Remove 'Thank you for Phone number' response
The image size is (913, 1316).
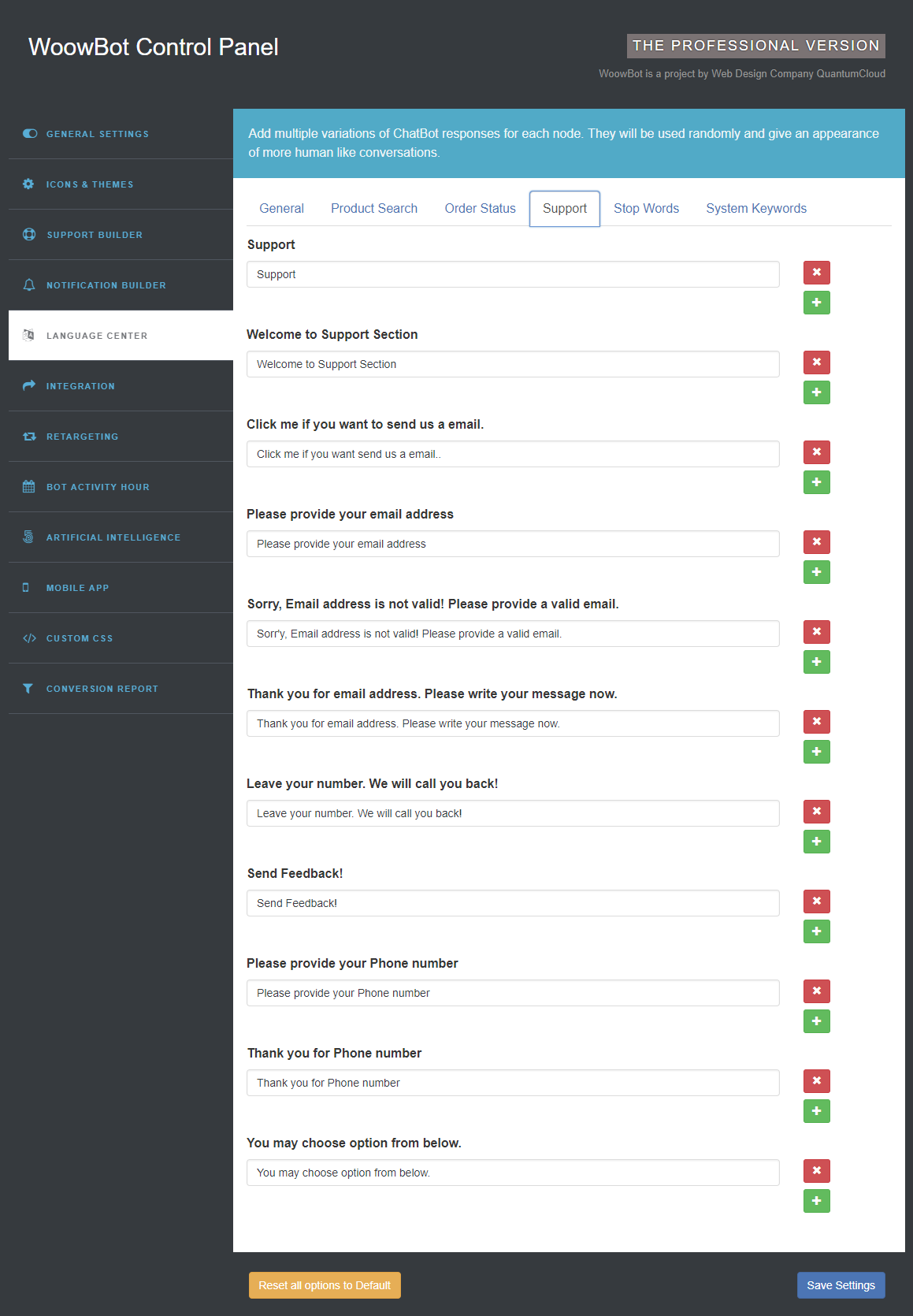(817, 1080)
